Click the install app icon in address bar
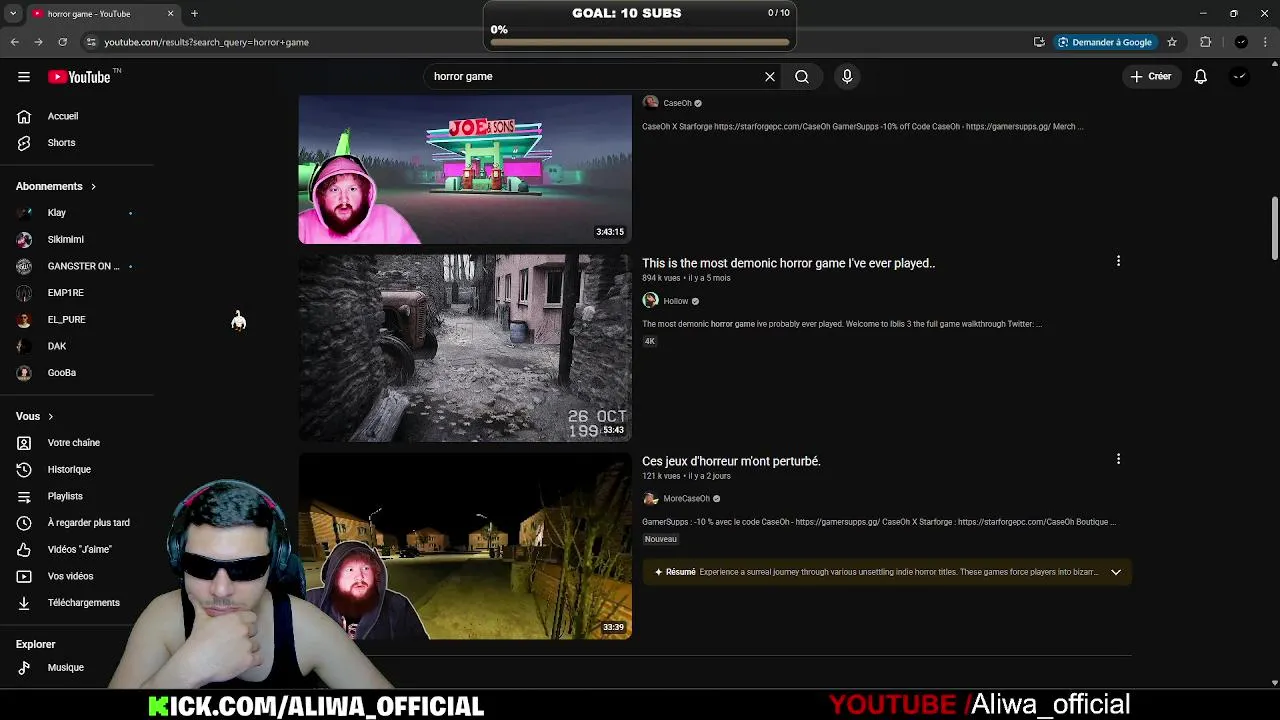 1039,42
